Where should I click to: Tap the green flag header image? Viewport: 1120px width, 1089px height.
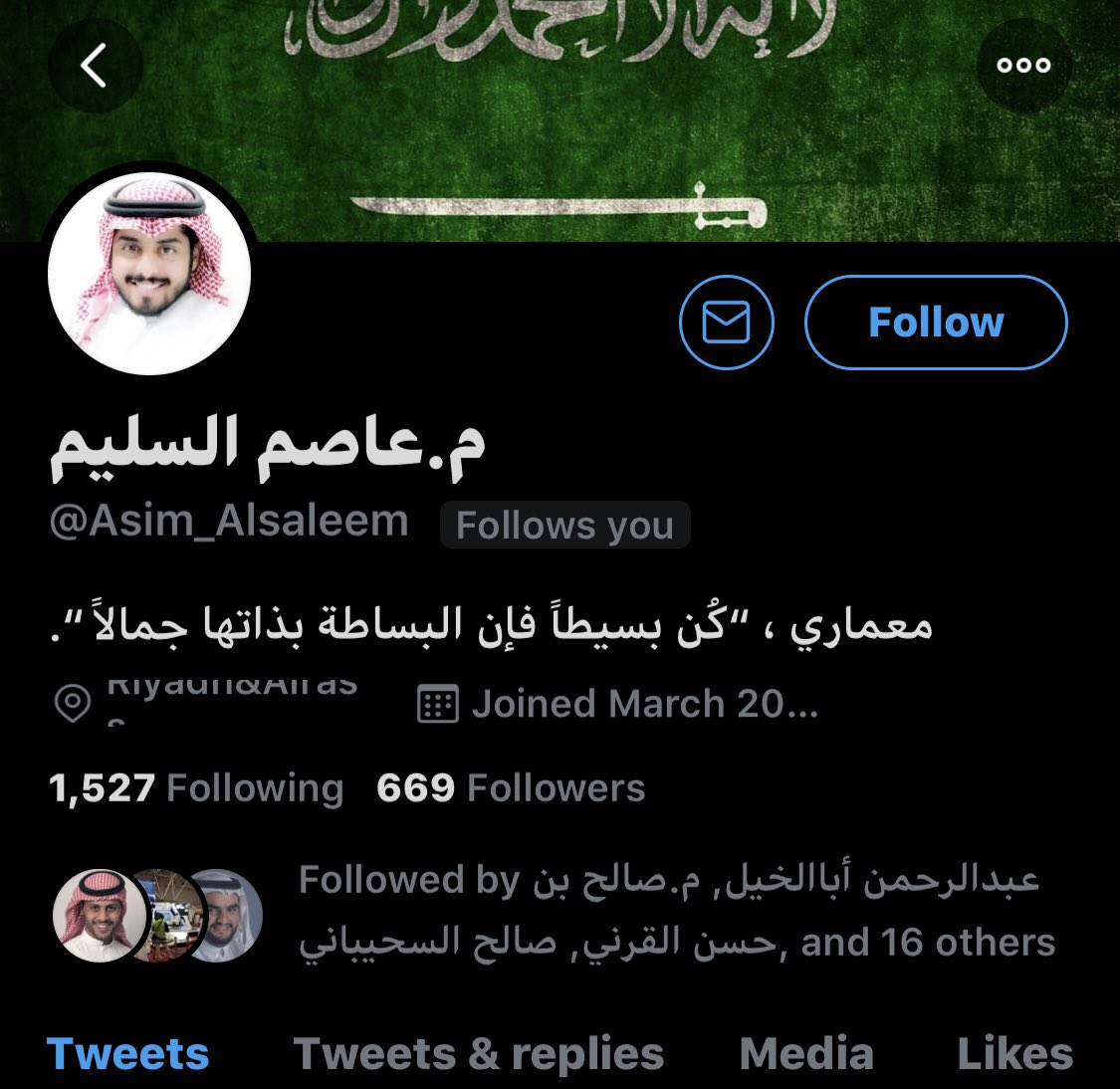tap(560, 120)
